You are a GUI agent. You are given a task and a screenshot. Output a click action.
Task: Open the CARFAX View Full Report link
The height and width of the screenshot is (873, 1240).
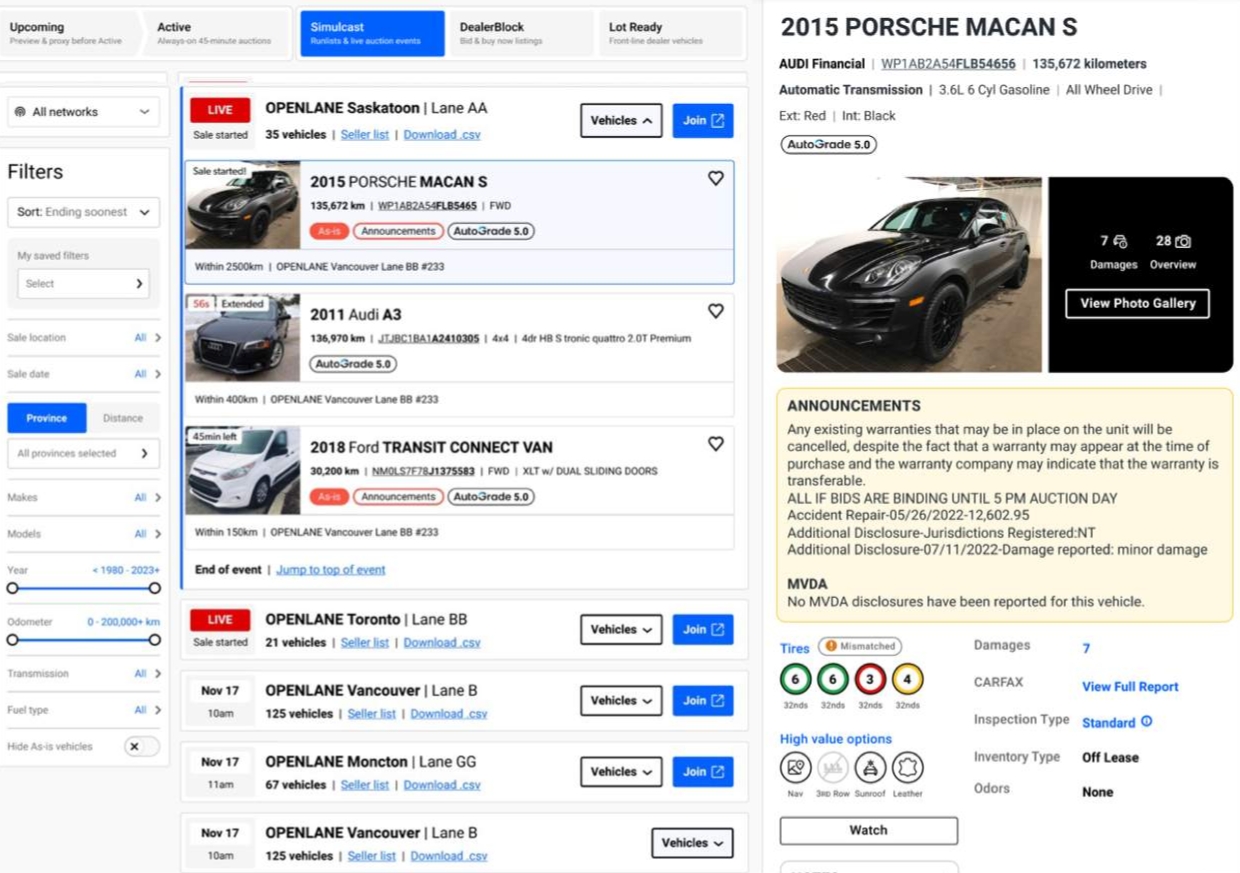coord(1130,687)
